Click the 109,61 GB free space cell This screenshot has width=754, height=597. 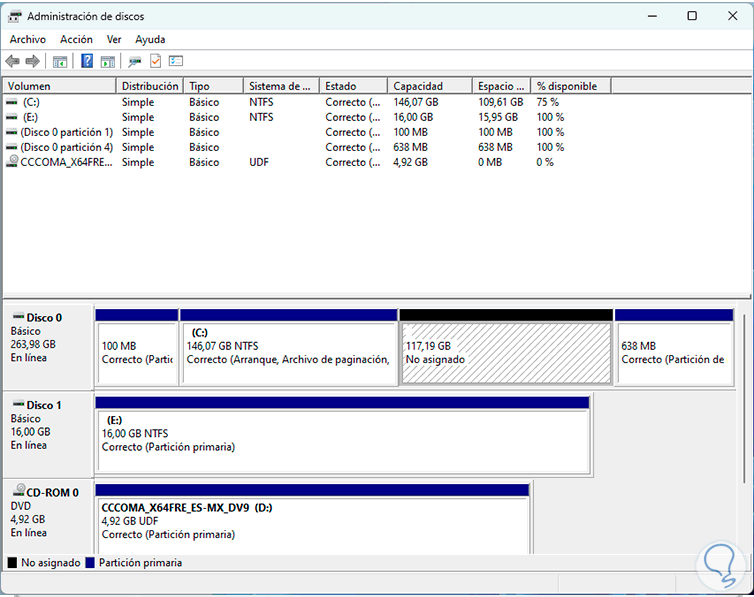point(501,102)
